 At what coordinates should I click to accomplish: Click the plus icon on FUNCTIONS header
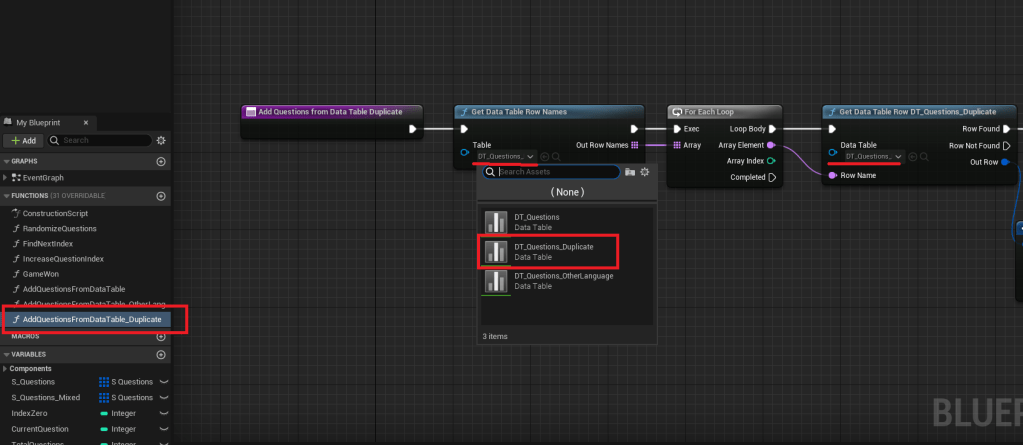(161, 196)
